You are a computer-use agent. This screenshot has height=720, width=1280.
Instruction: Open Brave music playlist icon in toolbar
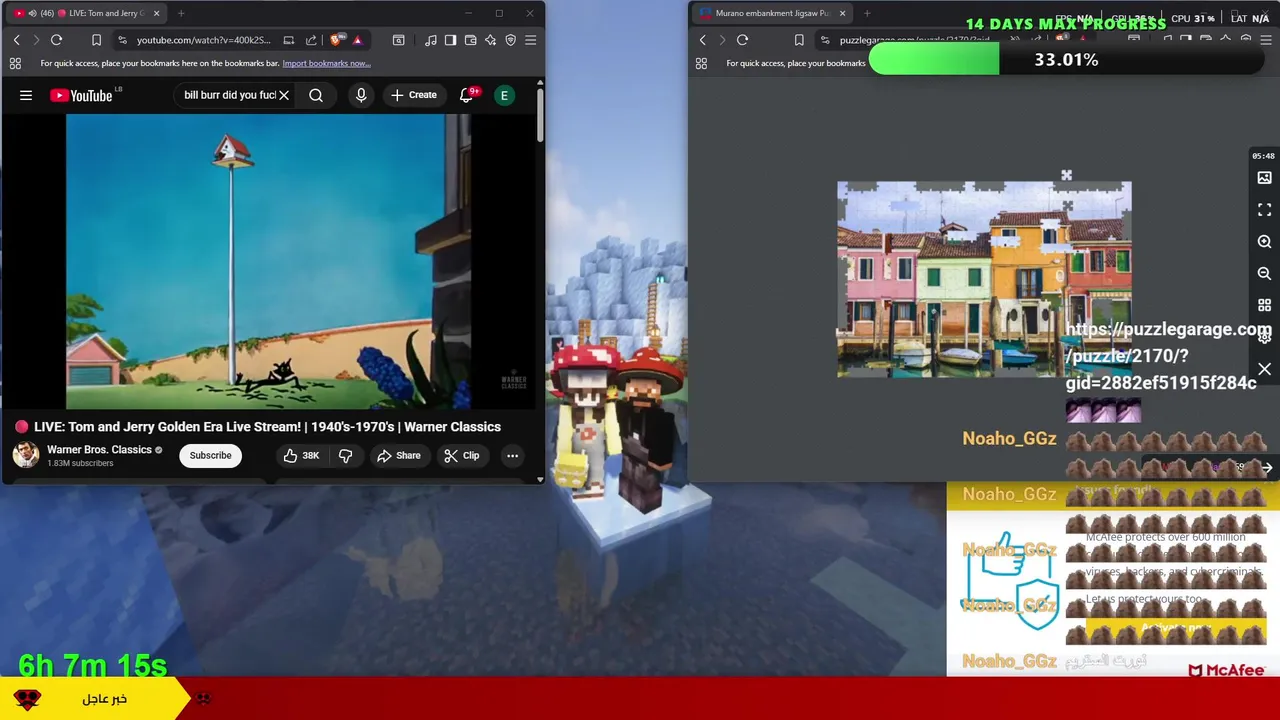point(430,40)
